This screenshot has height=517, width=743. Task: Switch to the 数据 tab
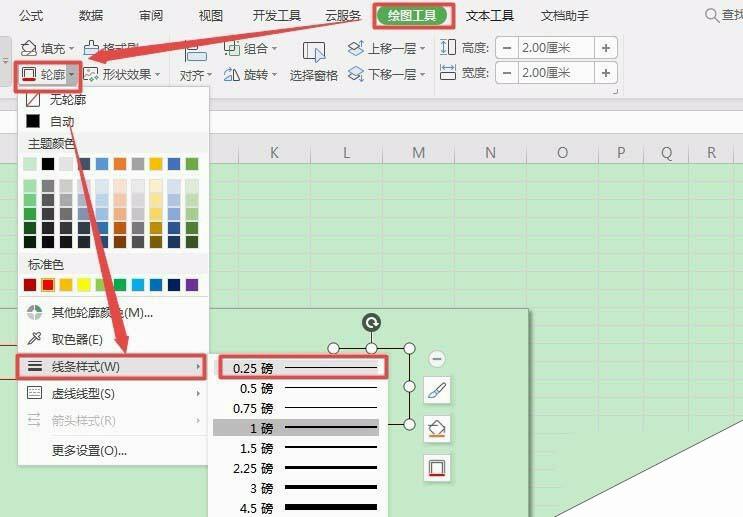pos(91,16)
